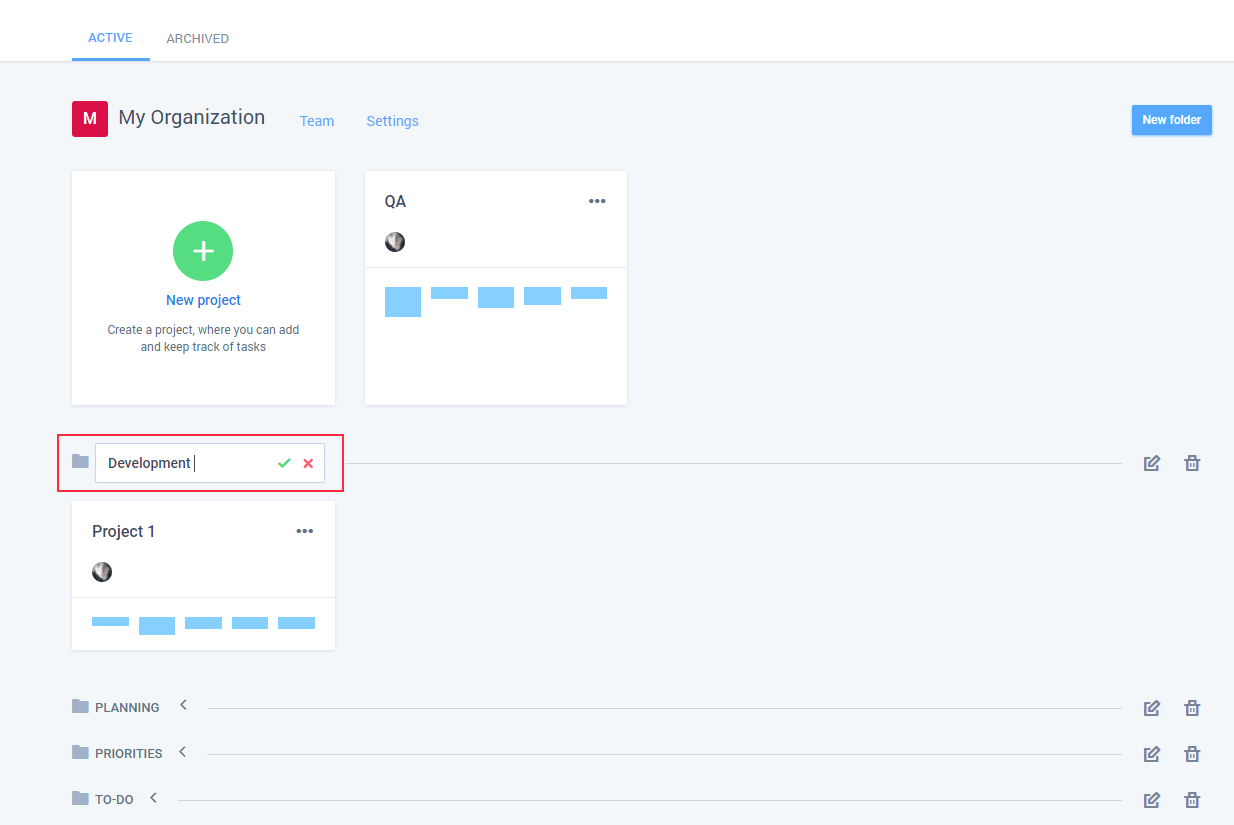
Task: Open the QA project card title
Action: click(395, 201)
